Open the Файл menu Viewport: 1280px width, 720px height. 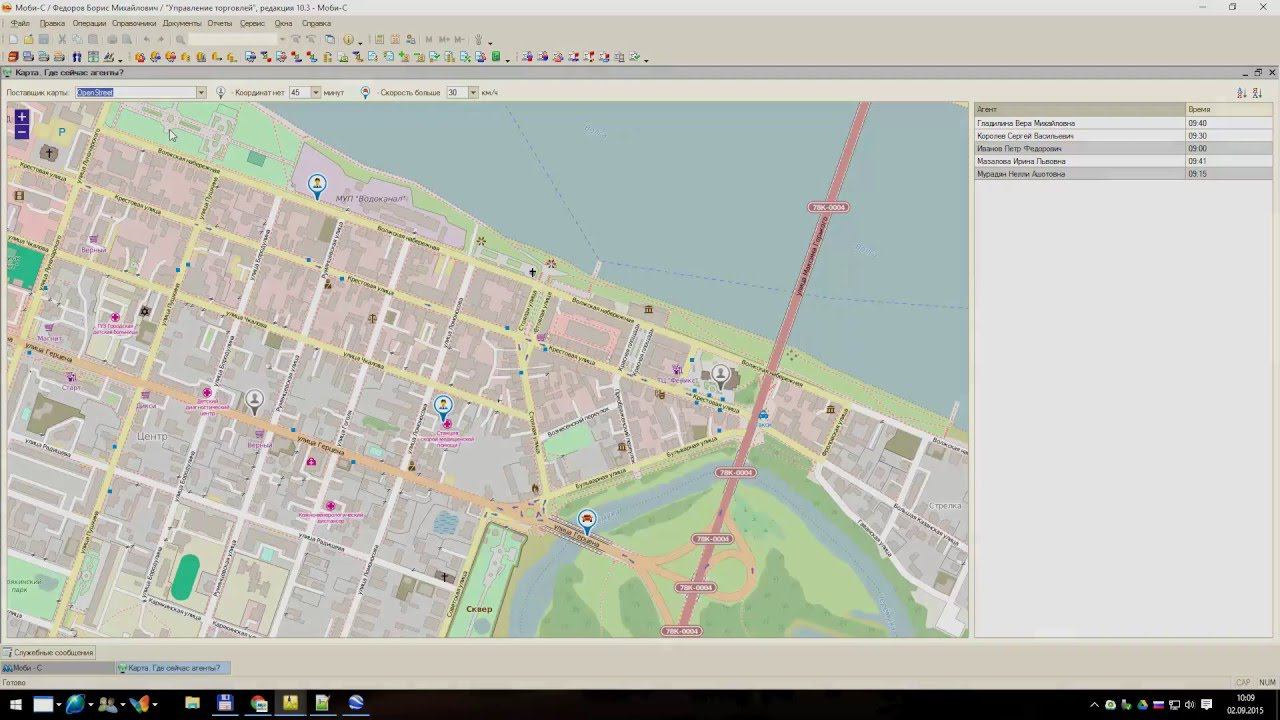pyautogui.click(x=20, y=23)
